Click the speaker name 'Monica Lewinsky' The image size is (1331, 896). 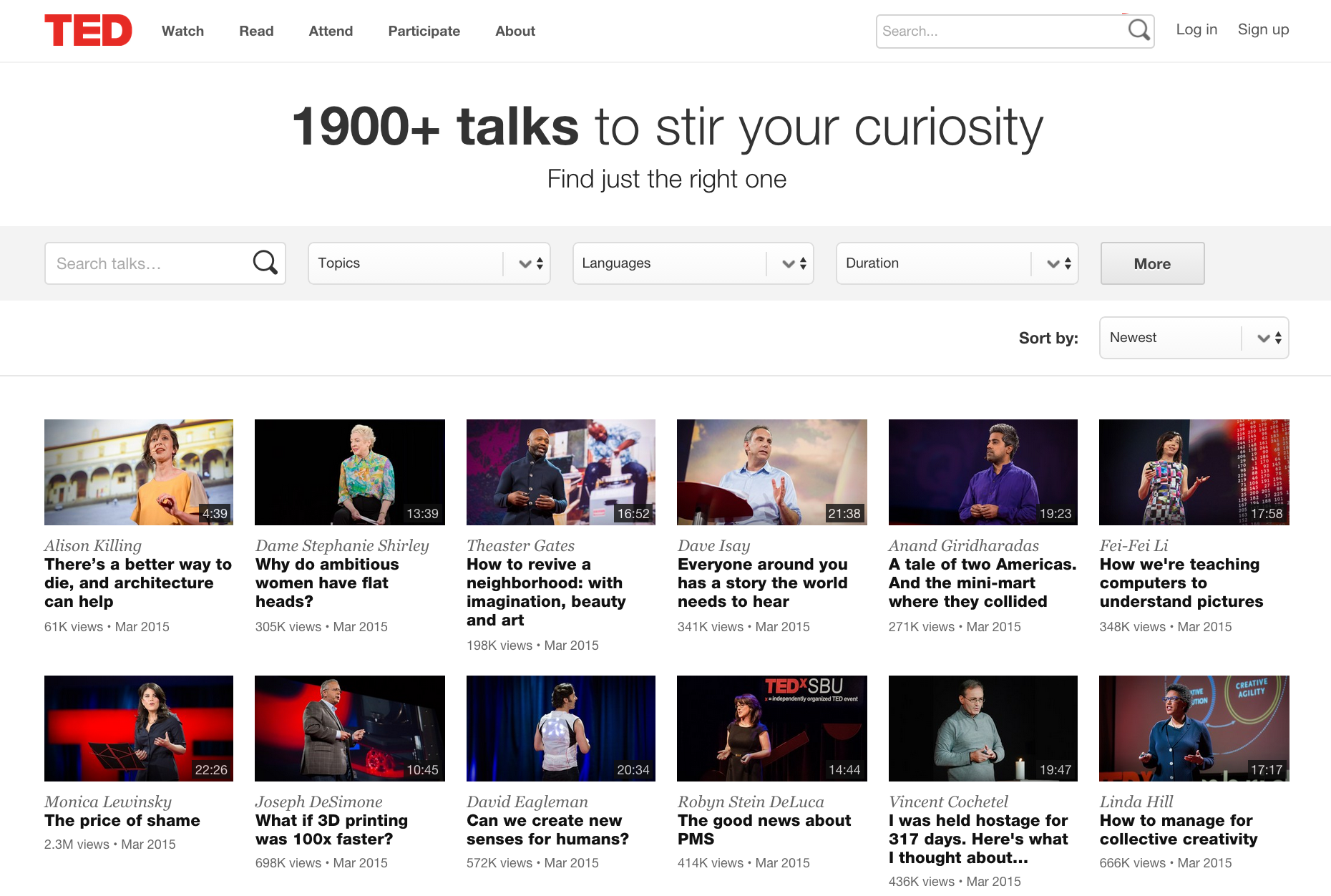(108, 802)
